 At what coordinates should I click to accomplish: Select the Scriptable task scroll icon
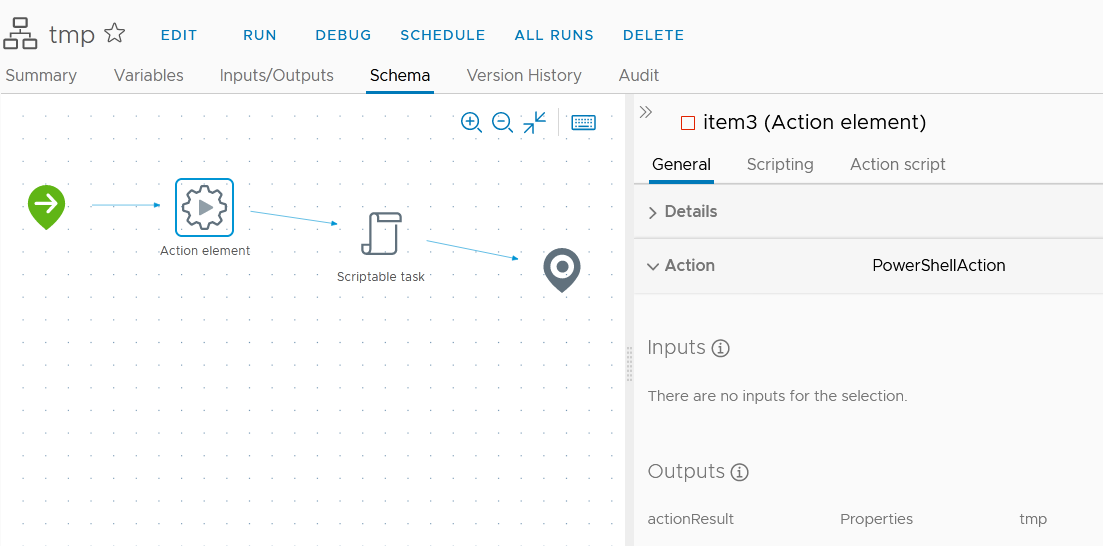pos(381,234)
